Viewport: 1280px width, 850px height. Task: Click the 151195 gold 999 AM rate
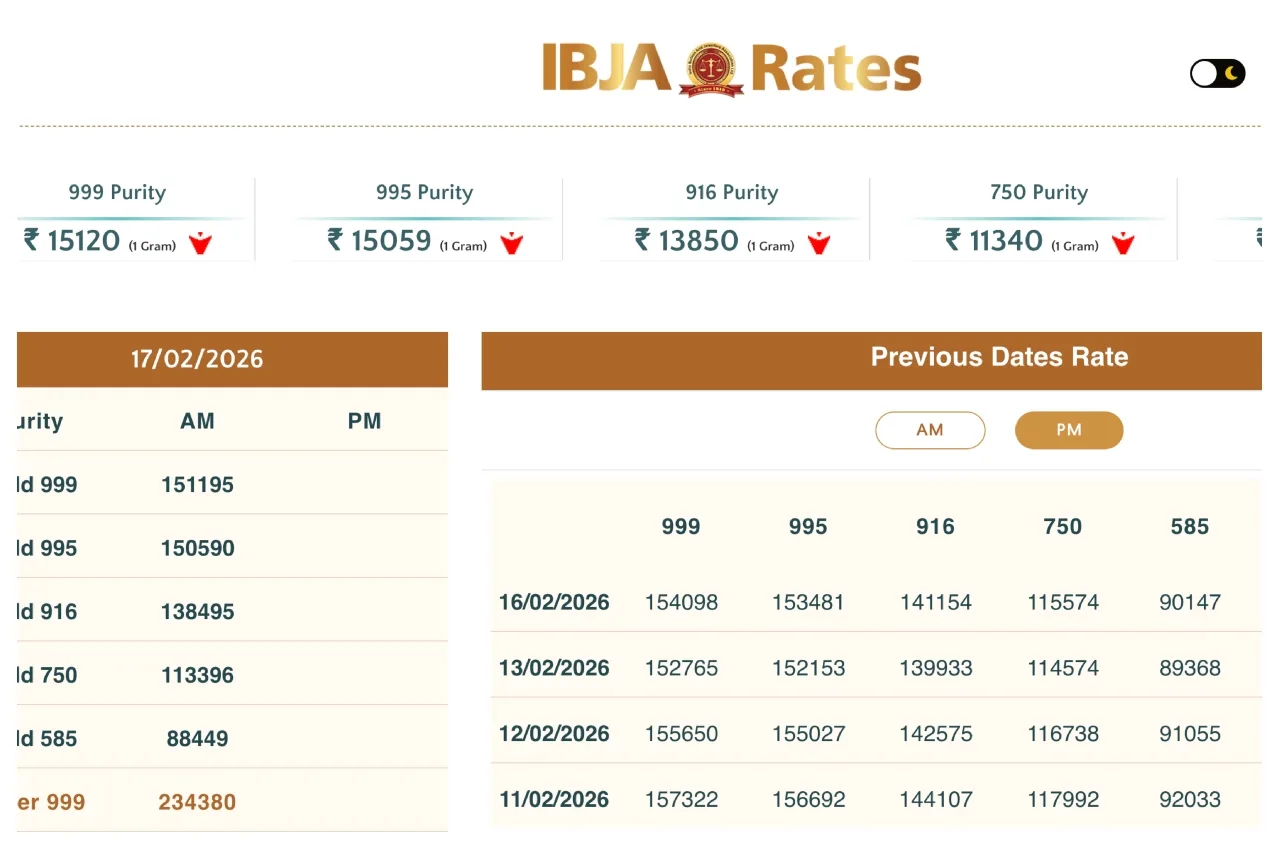point(197,485)
